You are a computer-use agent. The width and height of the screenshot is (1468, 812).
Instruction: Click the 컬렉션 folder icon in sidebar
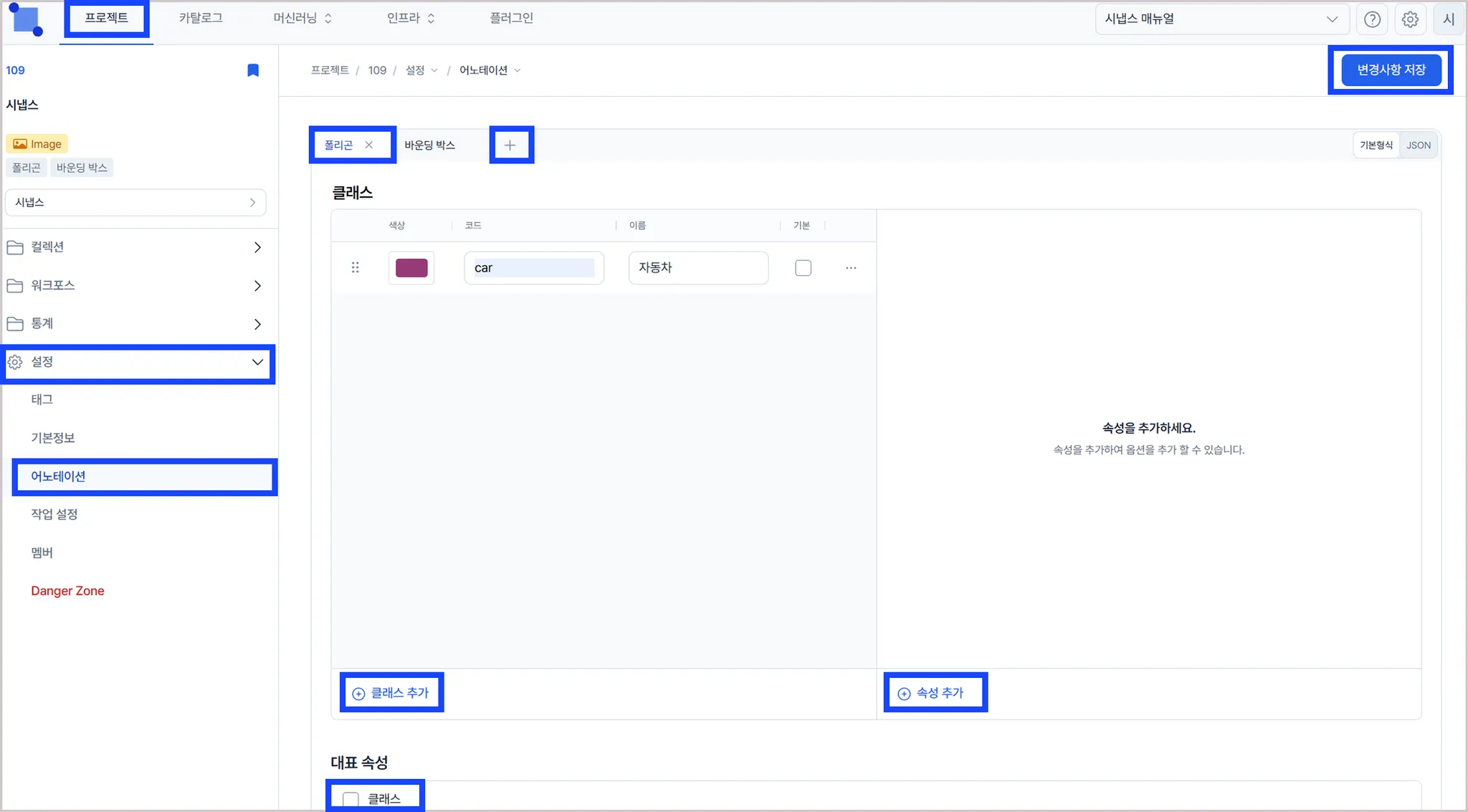coord(15,247)
